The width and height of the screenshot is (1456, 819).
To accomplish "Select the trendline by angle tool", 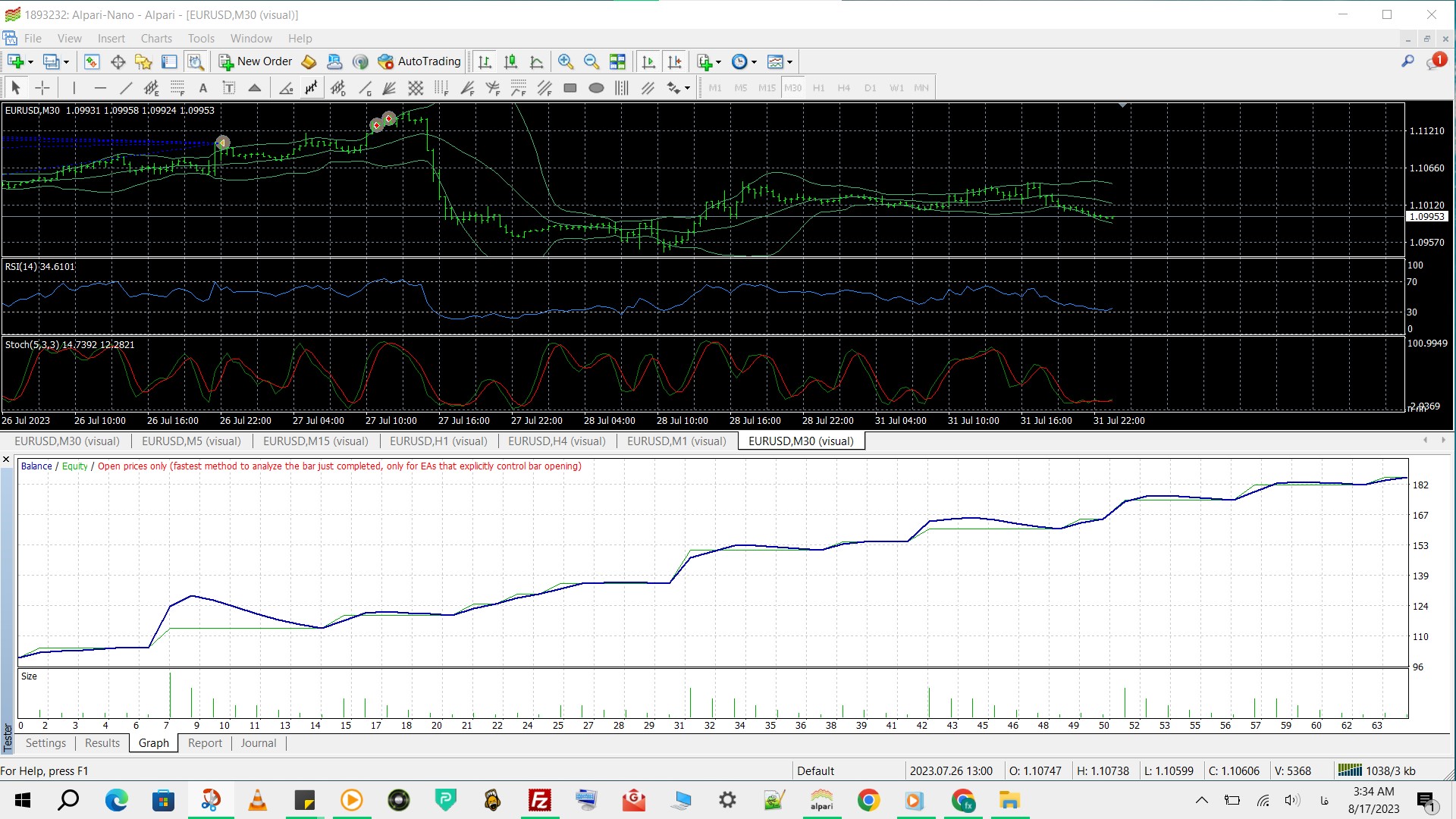I will click(286, 88).
